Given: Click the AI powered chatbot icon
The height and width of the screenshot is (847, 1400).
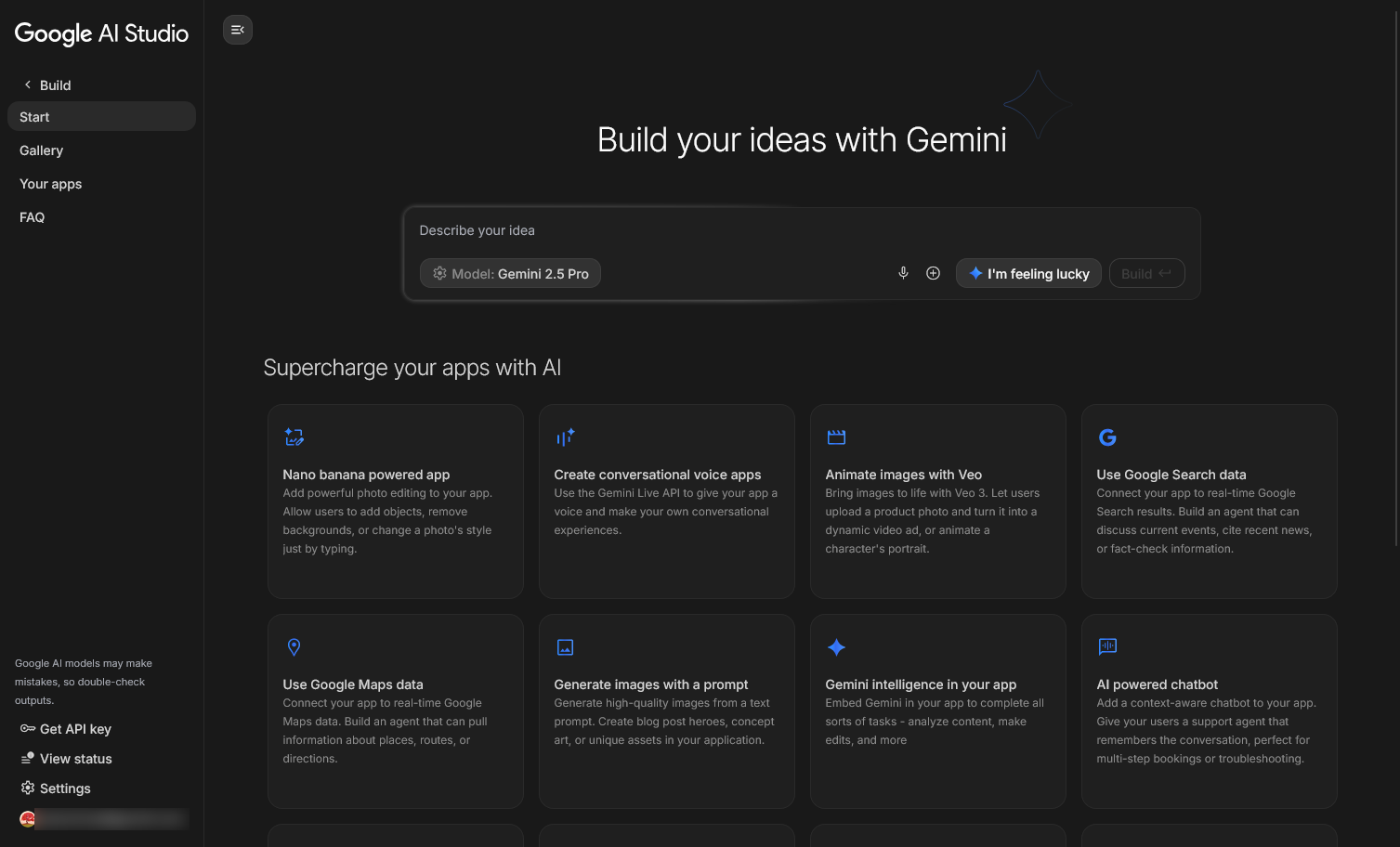Looking at the screenshot, I should click(1107, 646).
